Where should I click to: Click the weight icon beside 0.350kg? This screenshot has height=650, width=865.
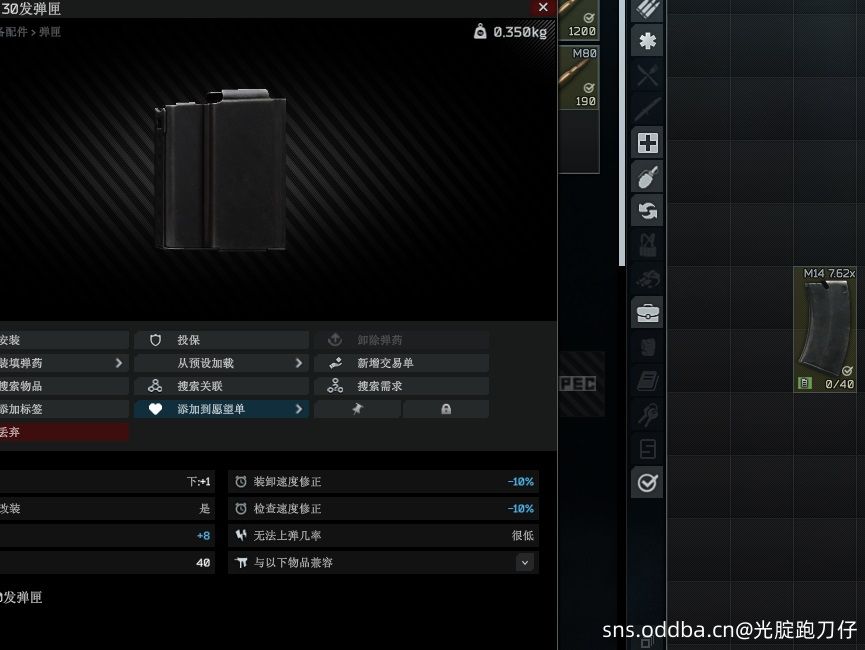(480, 31)
